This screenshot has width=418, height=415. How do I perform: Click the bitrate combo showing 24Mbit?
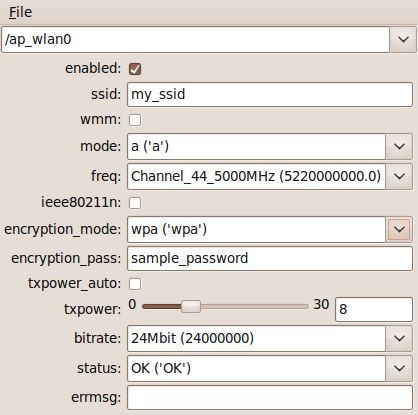point(256,338)
